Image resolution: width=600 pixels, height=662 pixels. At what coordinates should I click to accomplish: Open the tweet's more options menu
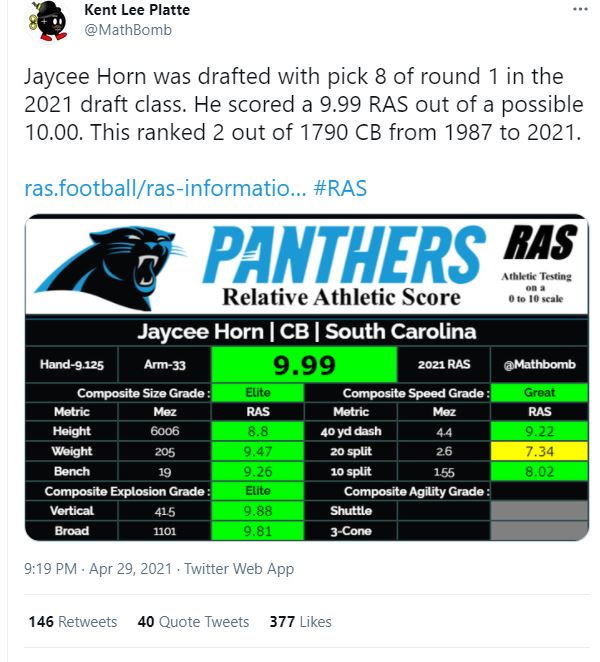point(580,9)
